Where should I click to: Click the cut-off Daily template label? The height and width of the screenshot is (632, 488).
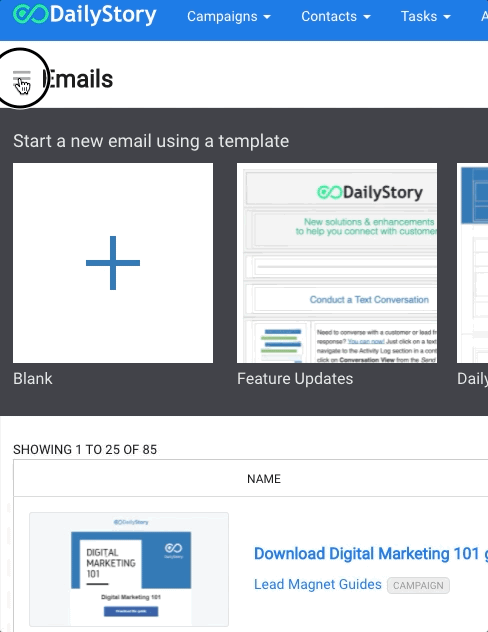tap(472, 379)
